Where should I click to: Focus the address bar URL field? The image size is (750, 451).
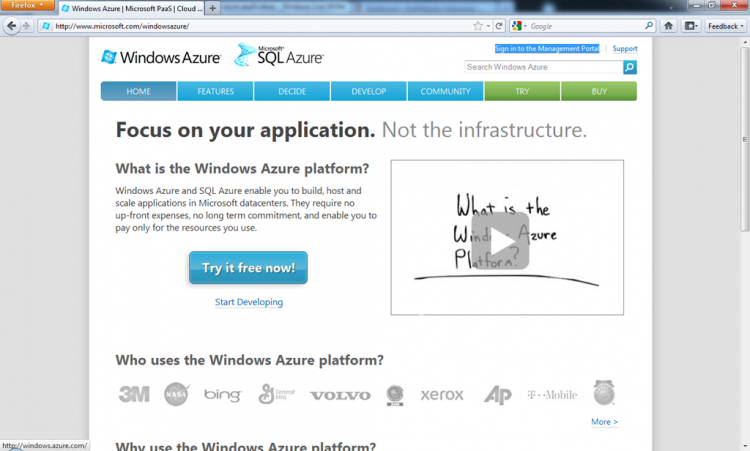click(x=262, y=26)
